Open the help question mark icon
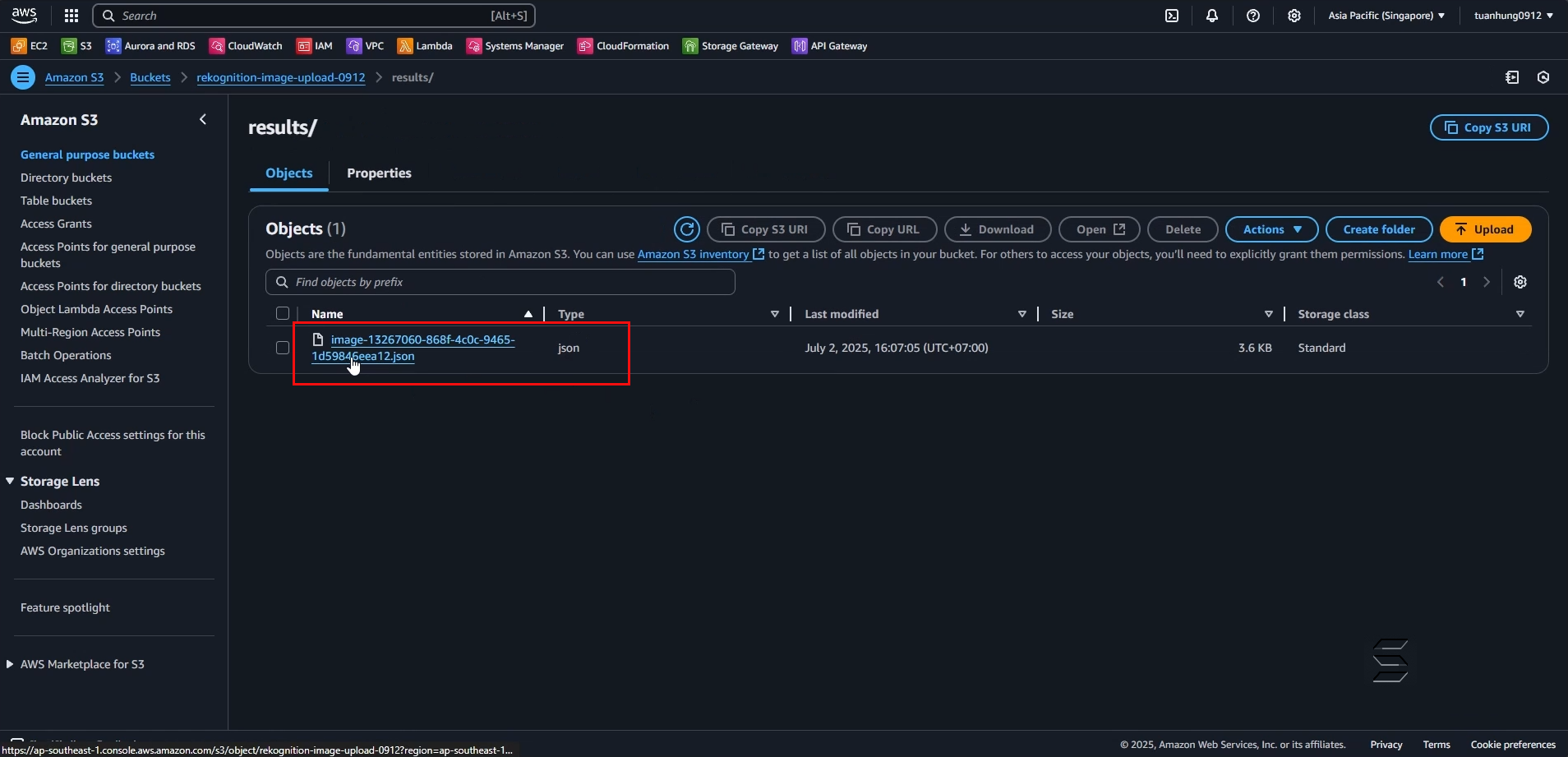 1253,16
